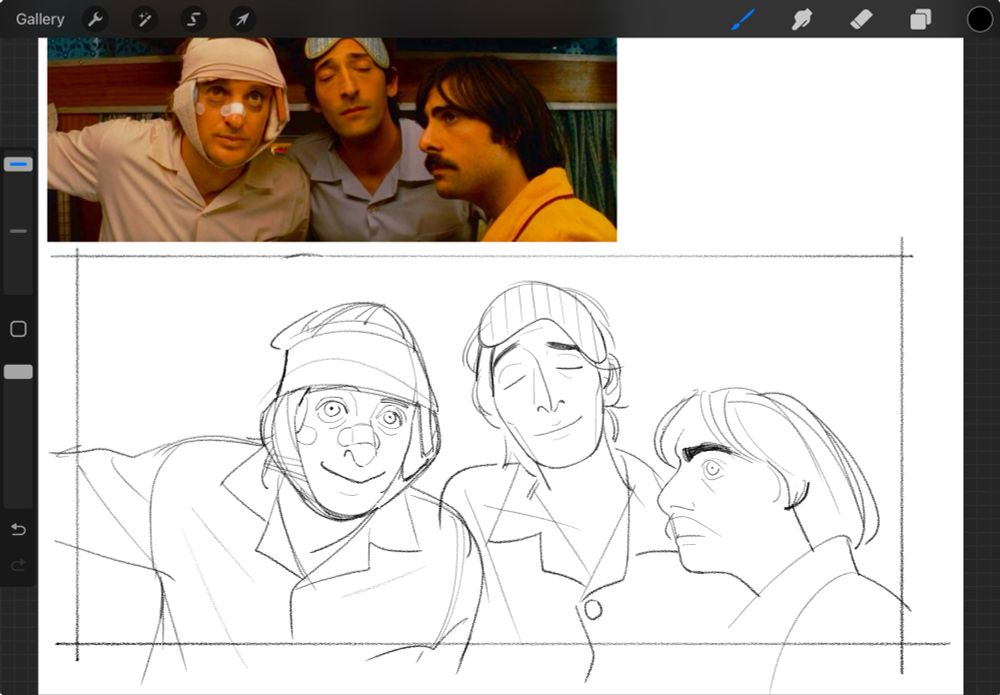This screenshot has width=1000, height=695.
Task: Open the Adjustments magic wand menu
Action: pos(144,19)
